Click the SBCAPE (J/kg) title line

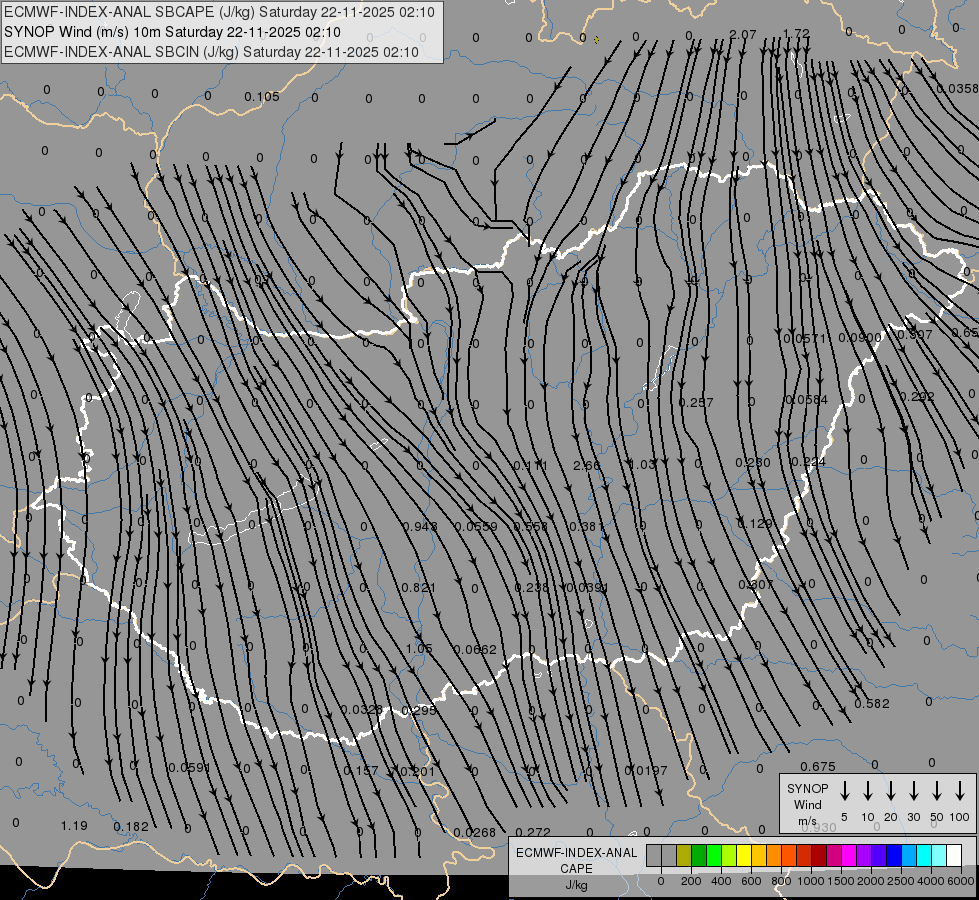[219, 13]
